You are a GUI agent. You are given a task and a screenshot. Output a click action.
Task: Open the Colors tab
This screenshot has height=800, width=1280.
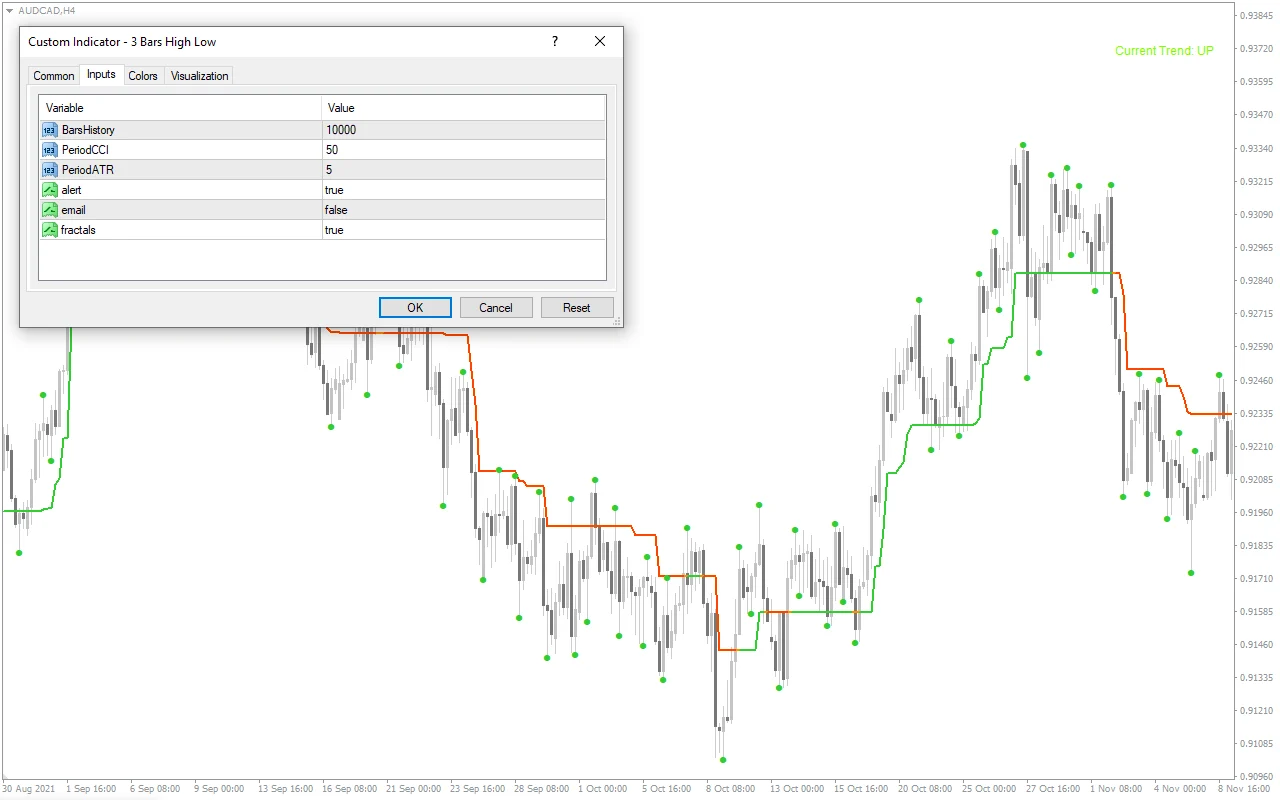point(142,75)
